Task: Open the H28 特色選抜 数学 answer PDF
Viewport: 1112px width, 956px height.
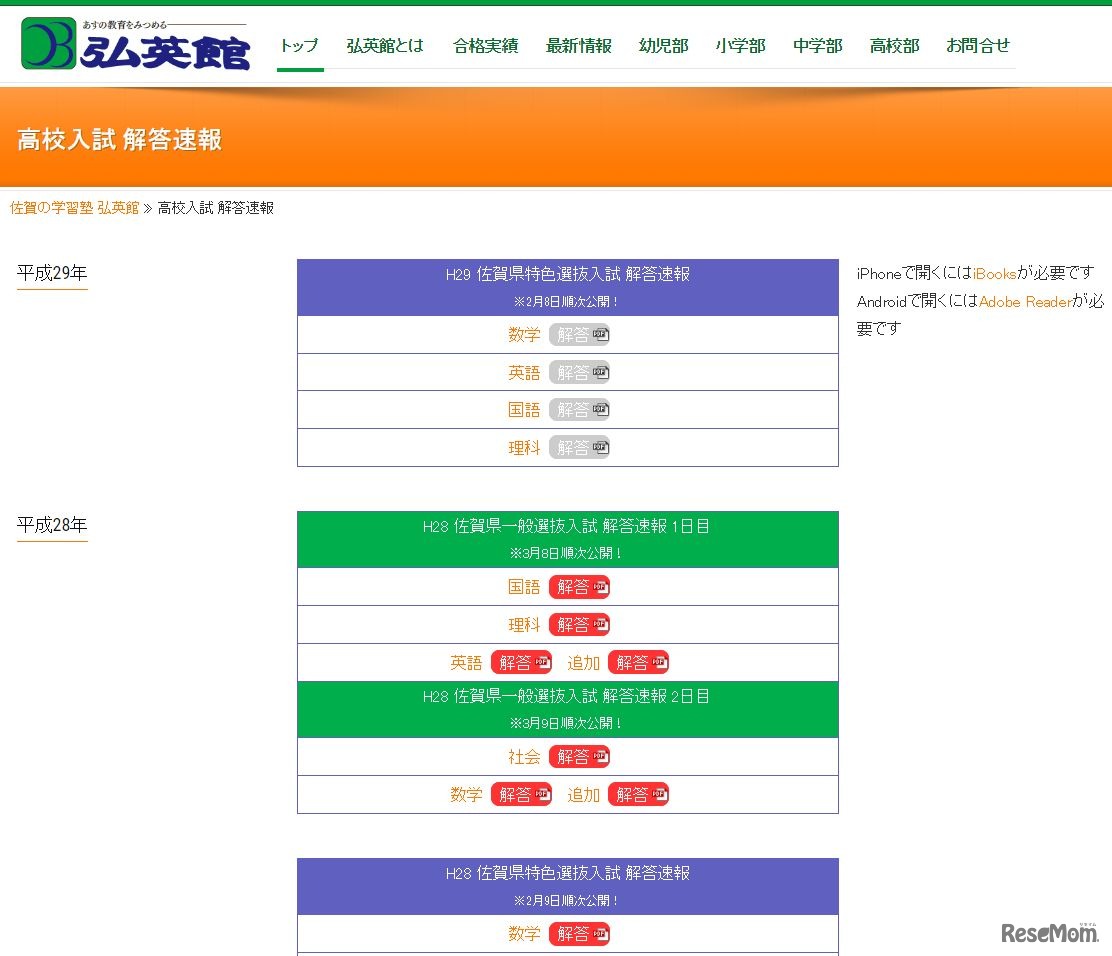Action: [581, 933]
